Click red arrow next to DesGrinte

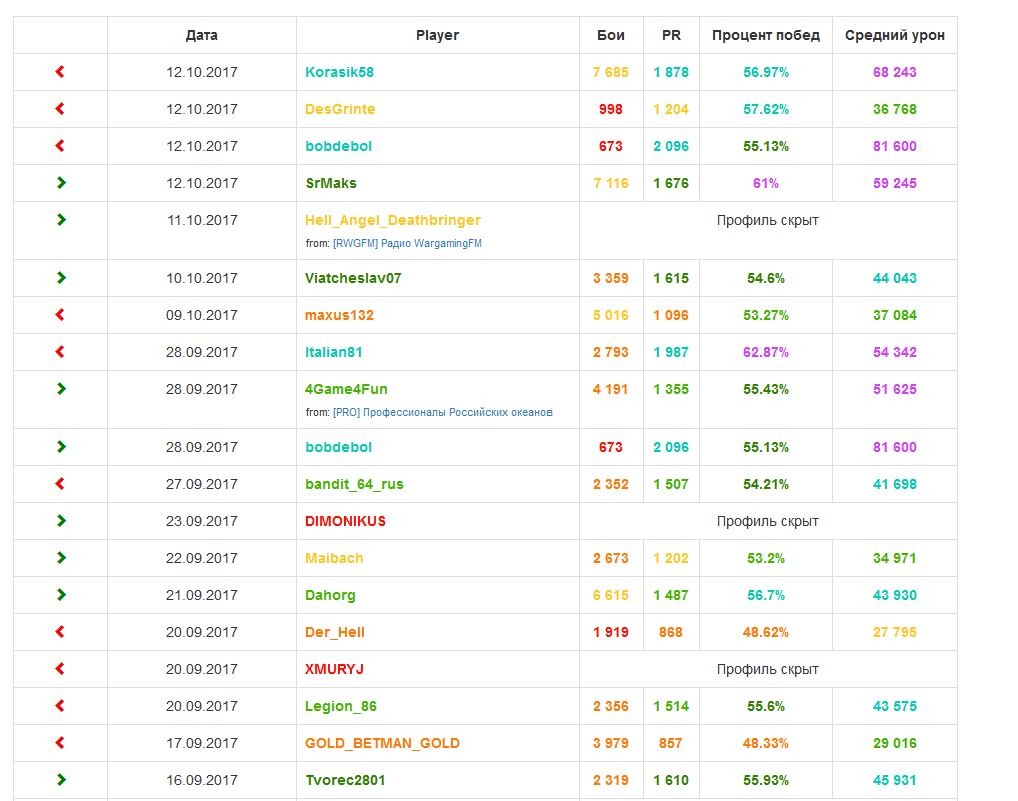point(60,109)
